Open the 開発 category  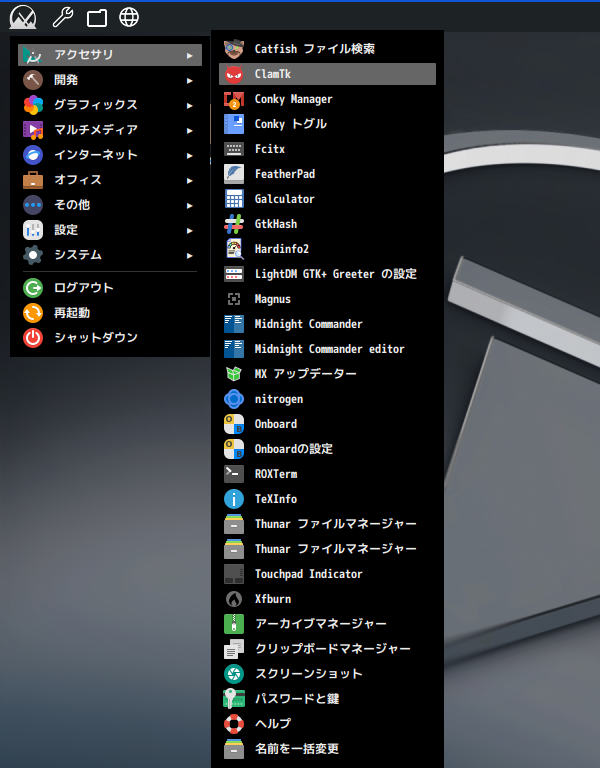coord(110,80)
